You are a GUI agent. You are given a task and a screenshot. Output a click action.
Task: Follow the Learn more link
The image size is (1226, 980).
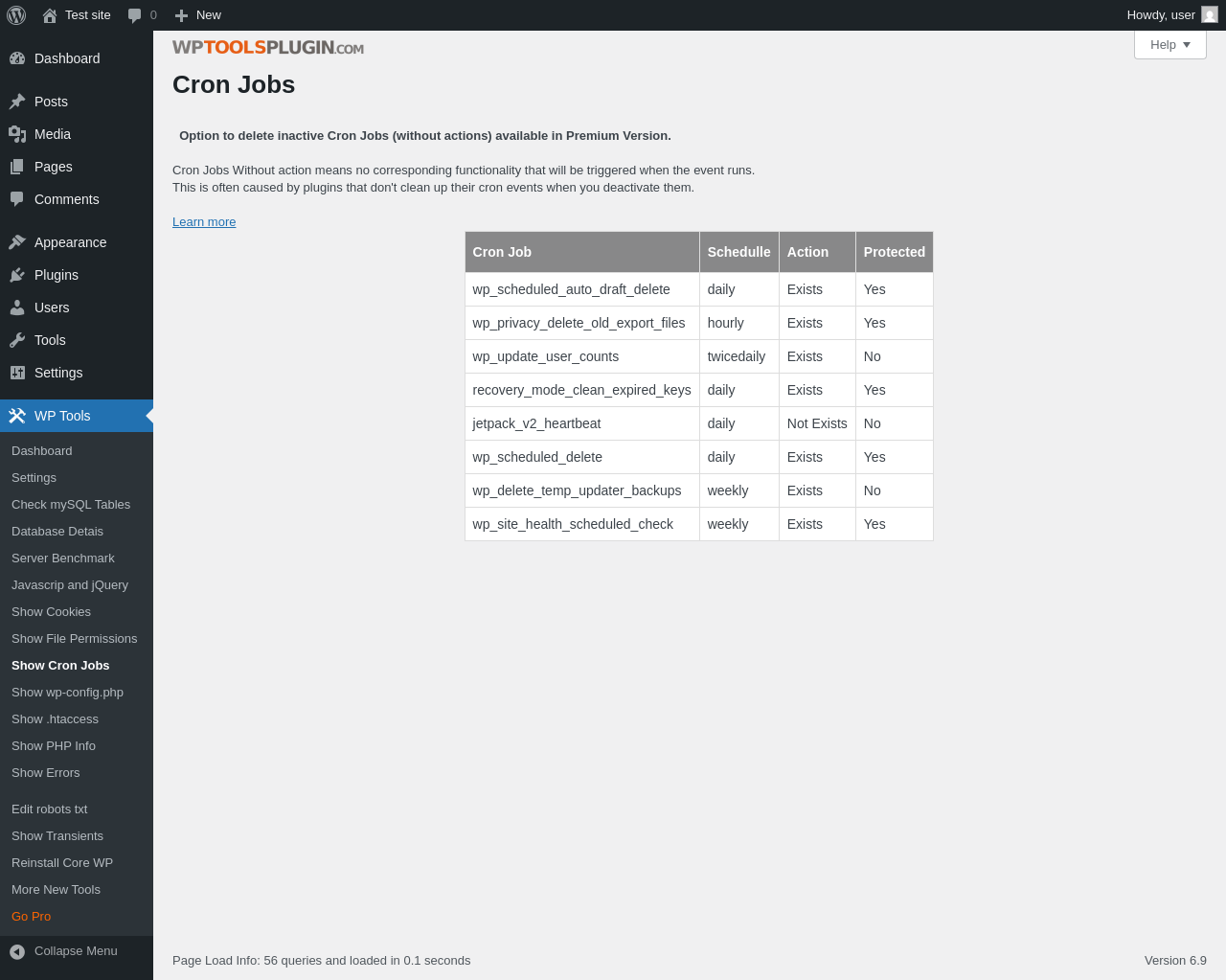[x=204, y=222]
